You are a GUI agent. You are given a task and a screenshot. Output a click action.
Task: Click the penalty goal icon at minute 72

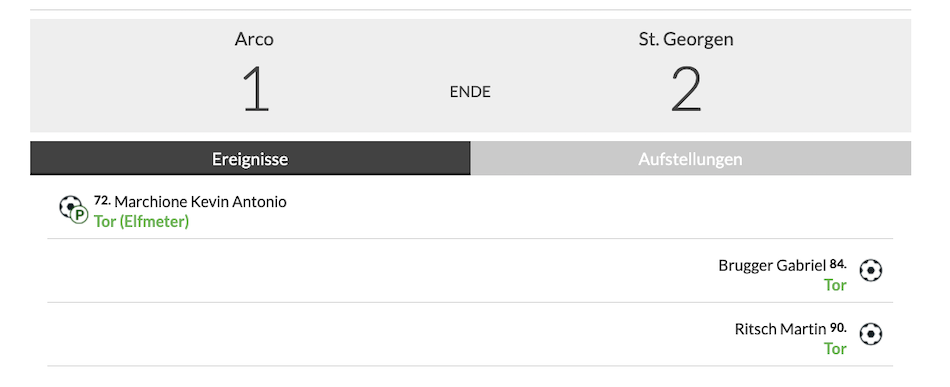click(x=73, y=209)
